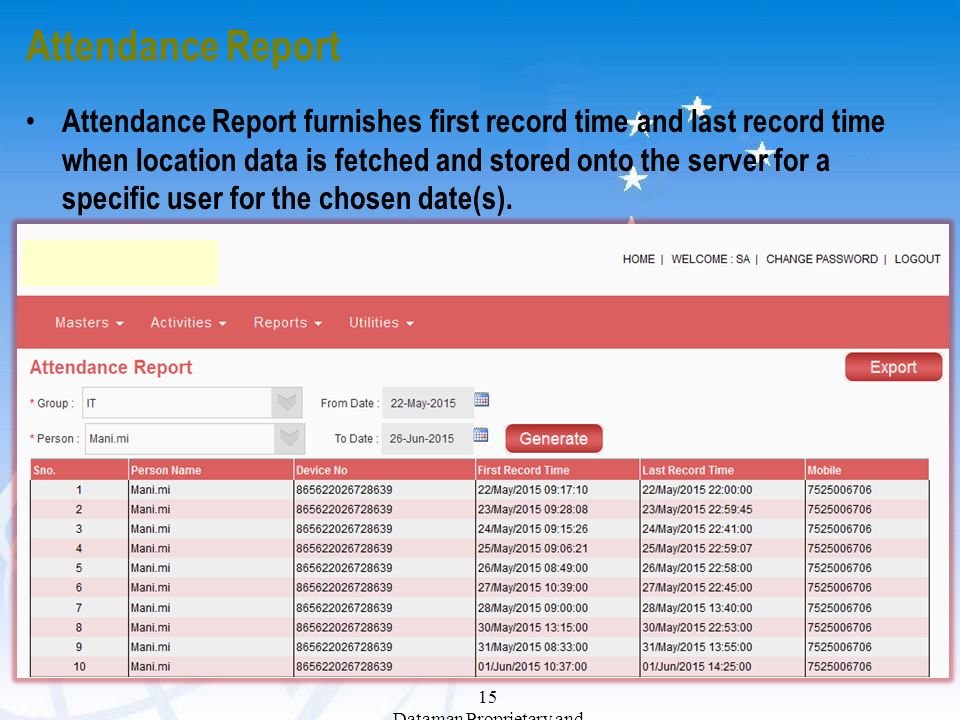Viewport: 960px width, 720px height.
Task: Click the Mobile cell in row 8
Action: pos(867,628)
